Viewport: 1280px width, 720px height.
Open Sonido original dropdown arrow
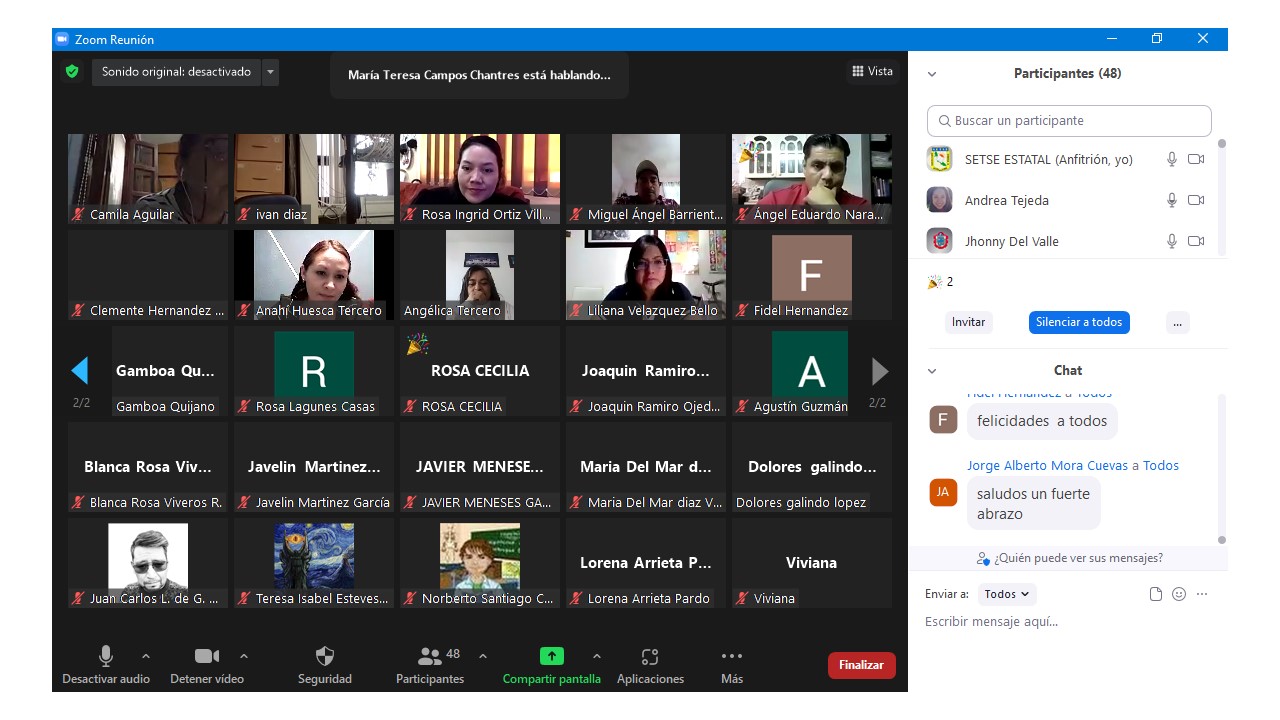pos(270,72)
